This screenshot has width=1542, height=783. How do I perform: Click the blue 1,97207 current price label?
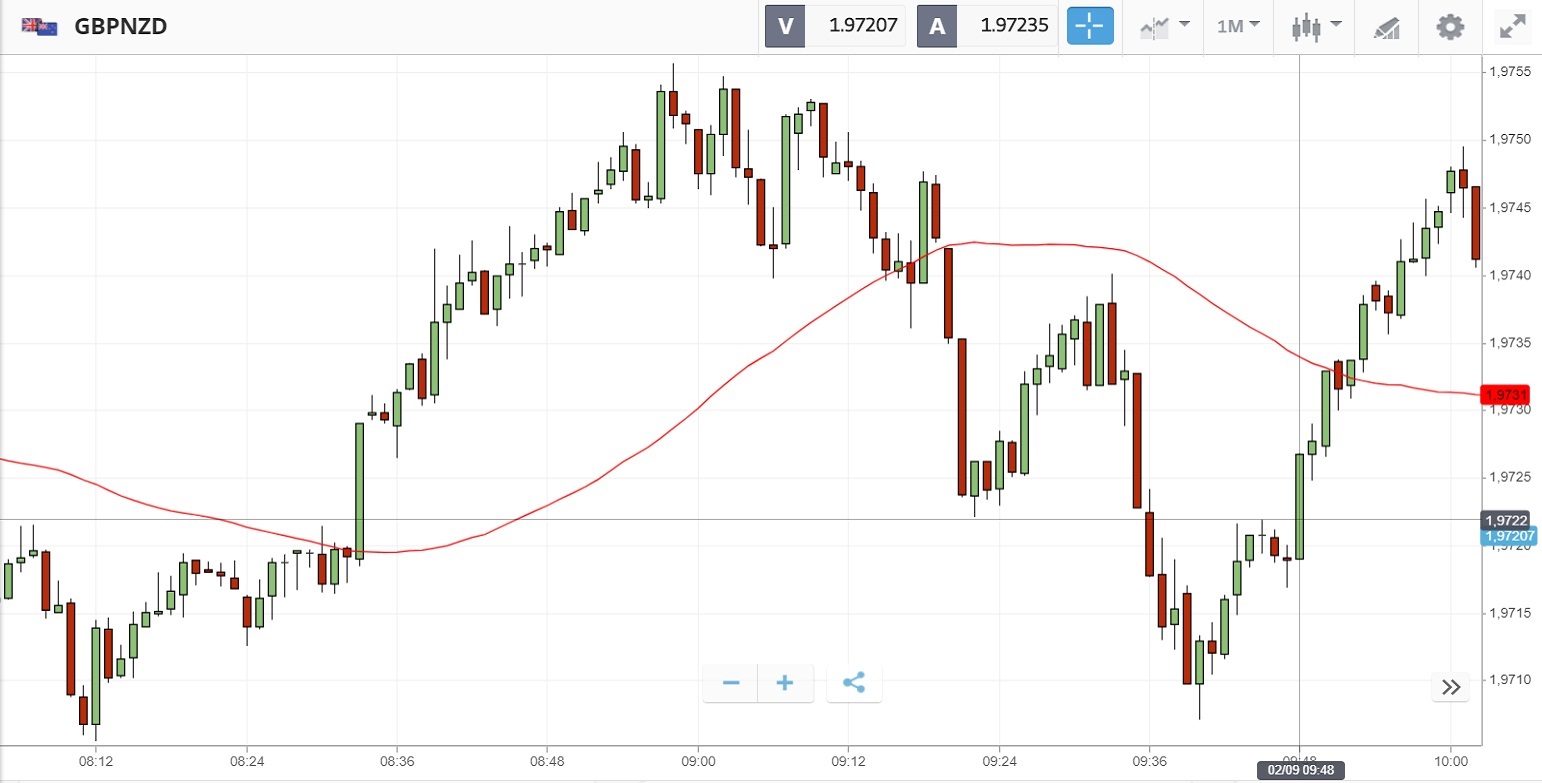(1509, 537)
